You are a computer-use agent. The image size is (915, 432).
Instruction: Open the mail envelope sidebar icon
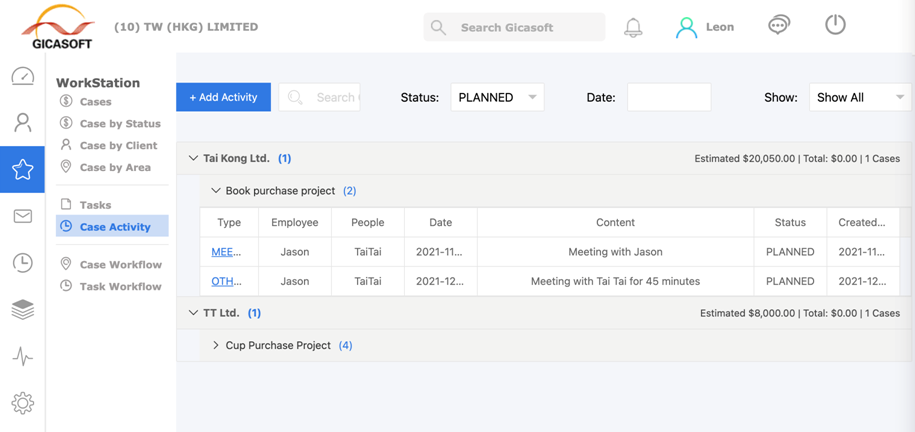[x=22, y=216]
